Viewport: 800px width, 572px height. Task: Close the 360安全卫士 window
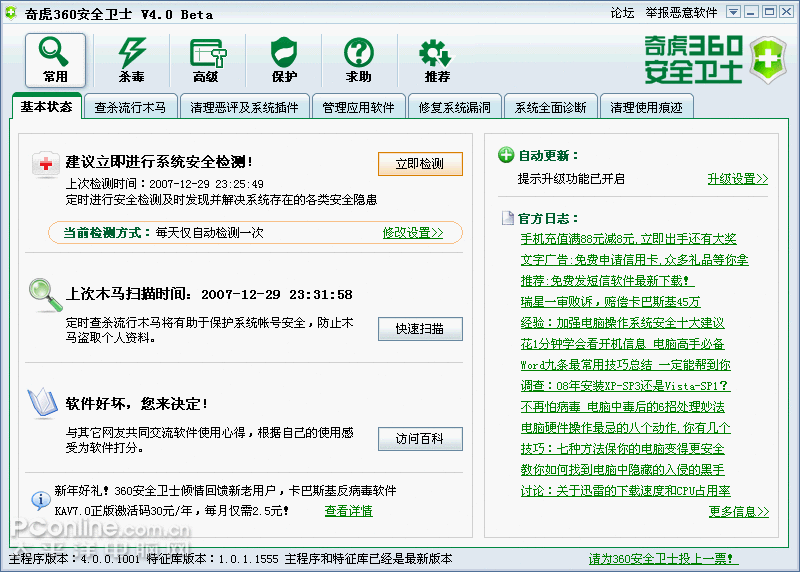coord(786,12)
